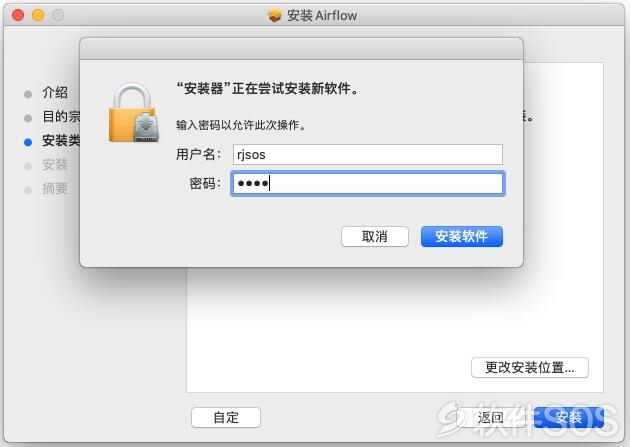This screenshot has width=630, height=447.
Task: Focus the 用户名 field containing rjsos
Action: click(368, 154)
